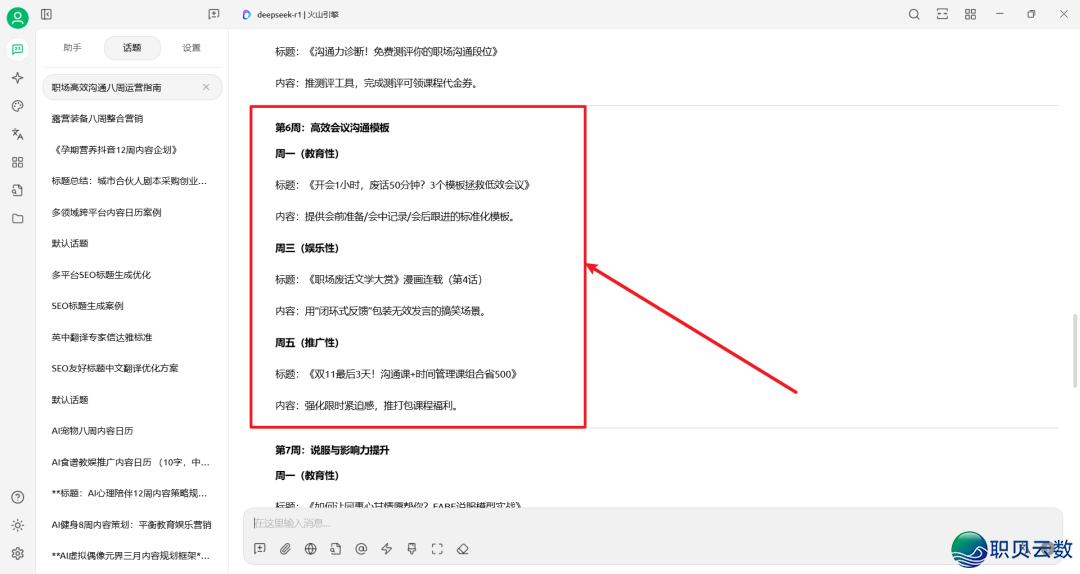Expand the input box fullscreen icon
This screenshot has height=574, width=1080.
(x=437, y=549)
